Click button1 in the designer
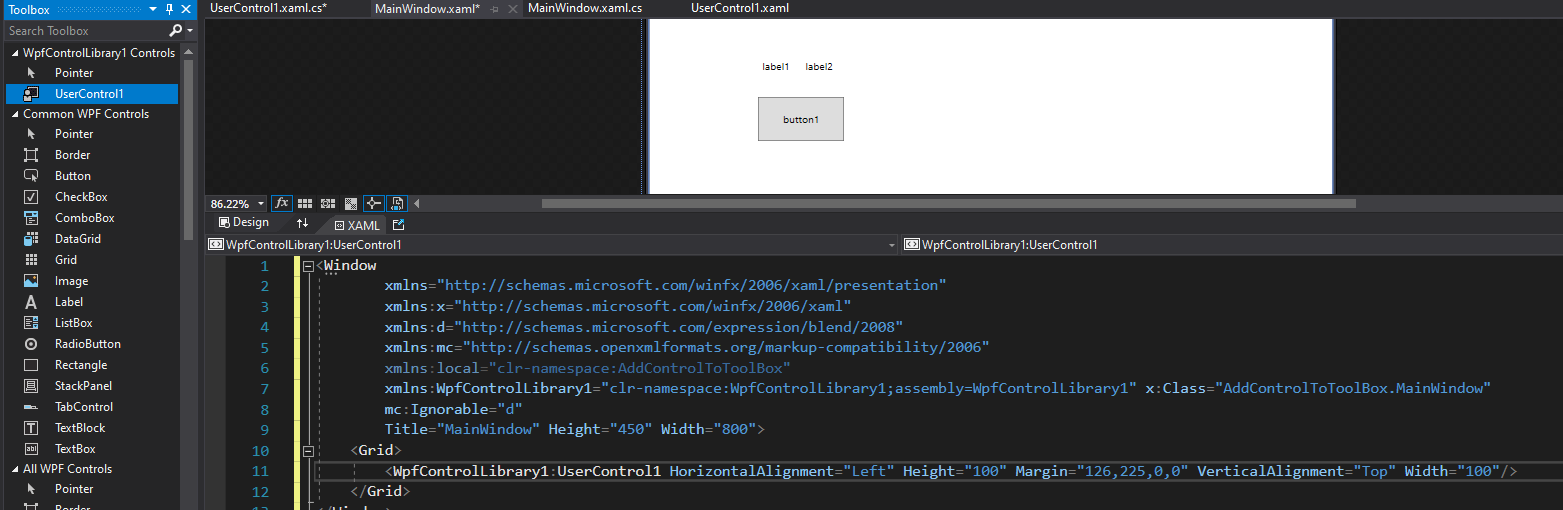 coord(801,119)
